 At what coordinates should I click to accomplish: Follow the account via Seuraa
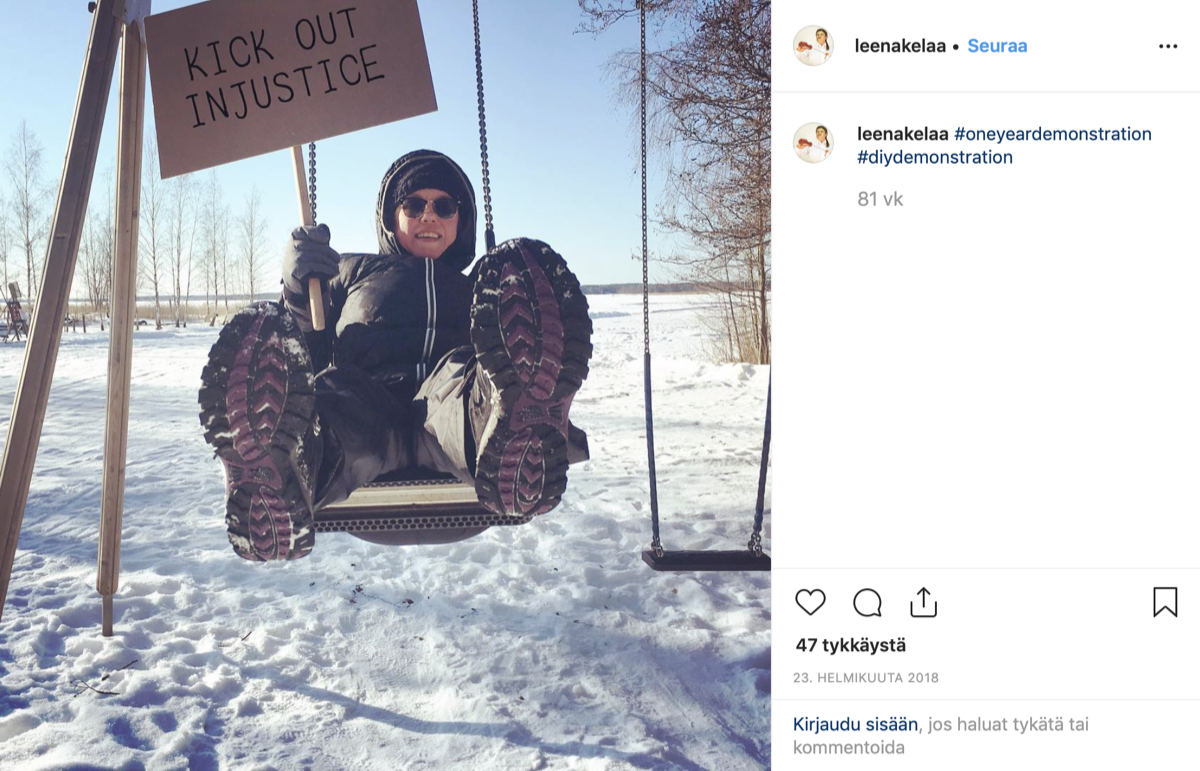(997, 46)
